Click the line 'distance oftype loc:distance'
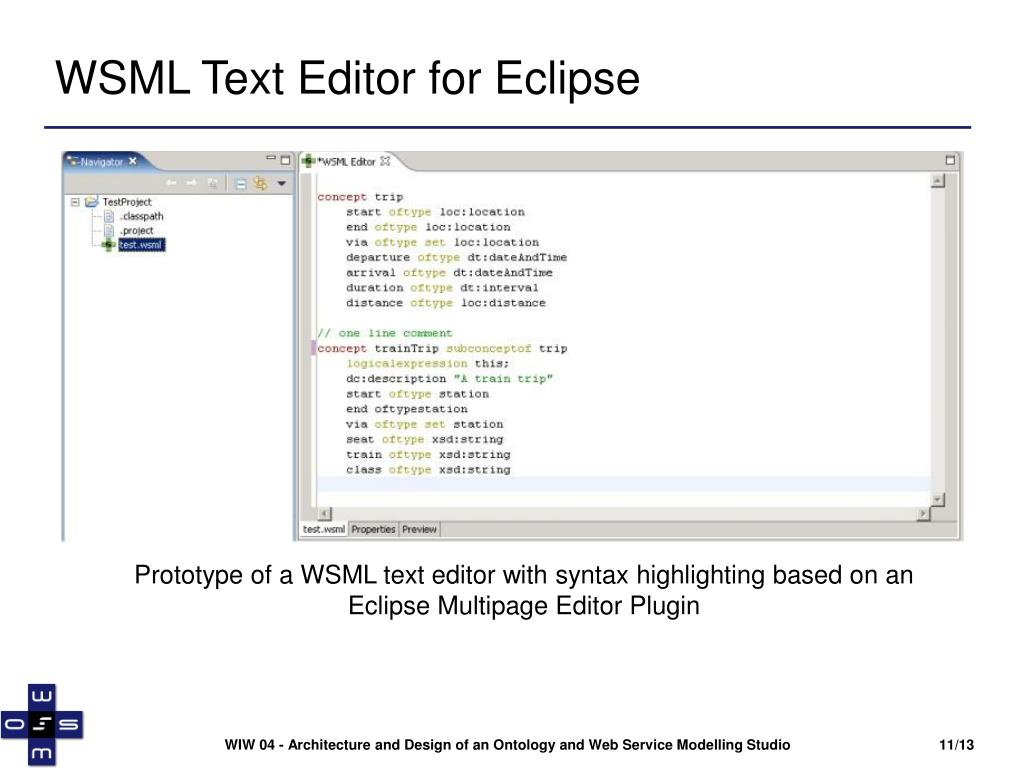 tap(445, 303)
